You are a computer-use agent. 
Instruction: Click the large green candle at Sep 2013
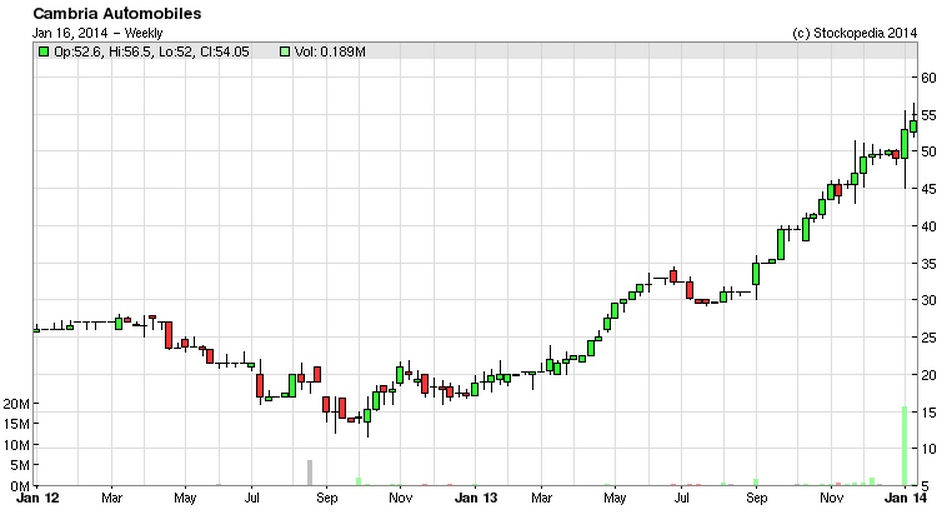[756, 273]
